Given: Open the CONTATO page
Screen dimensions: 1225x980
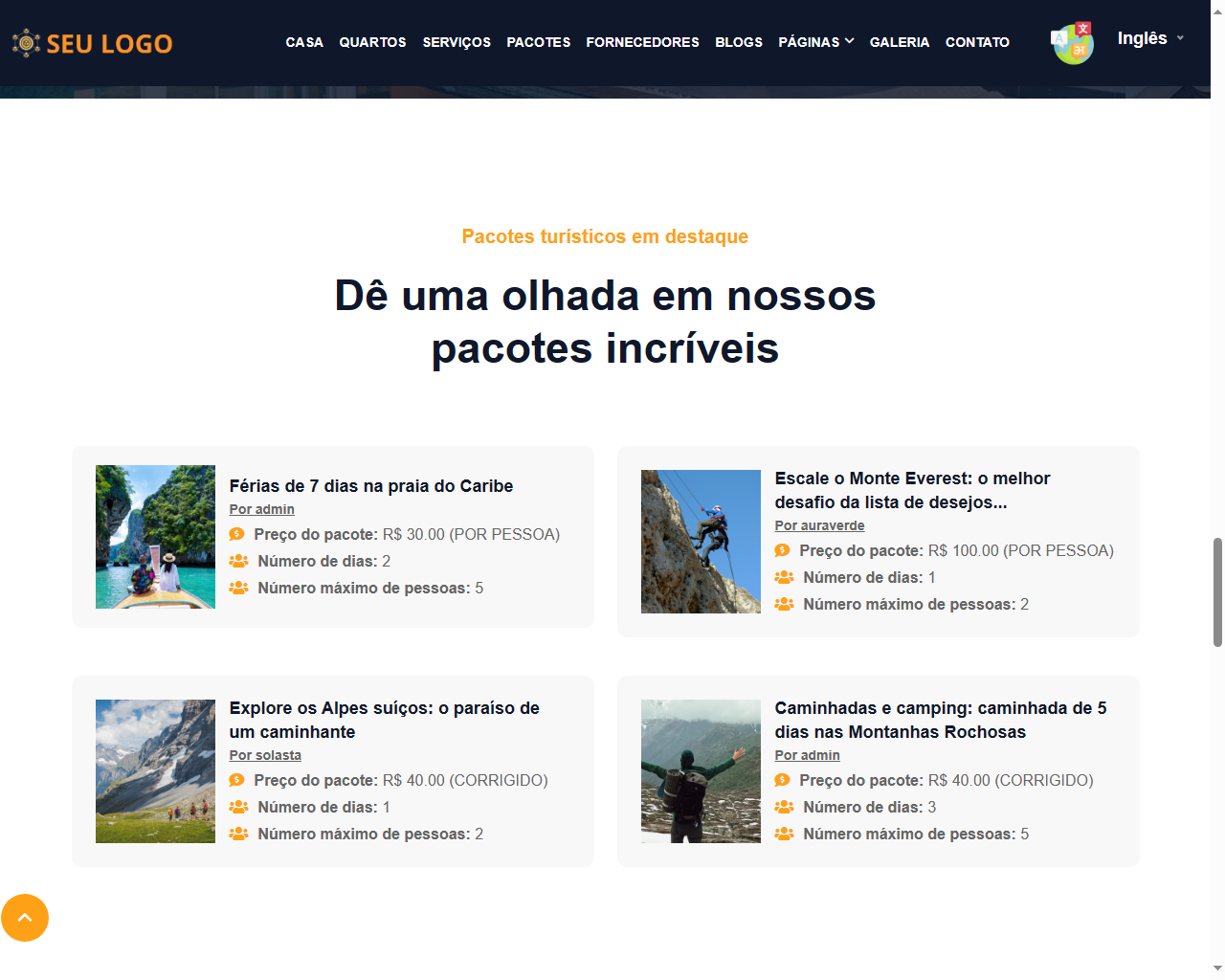Looking at the screenshot, I should [x=977, y=42].
